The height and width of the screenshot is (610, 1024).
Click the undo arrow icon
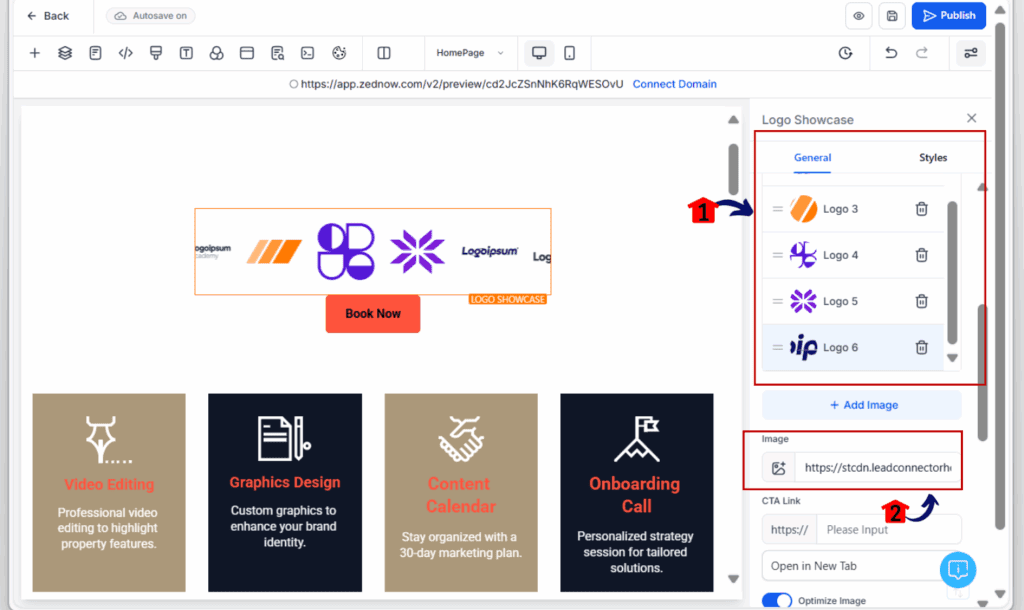(x=891, y=53)
